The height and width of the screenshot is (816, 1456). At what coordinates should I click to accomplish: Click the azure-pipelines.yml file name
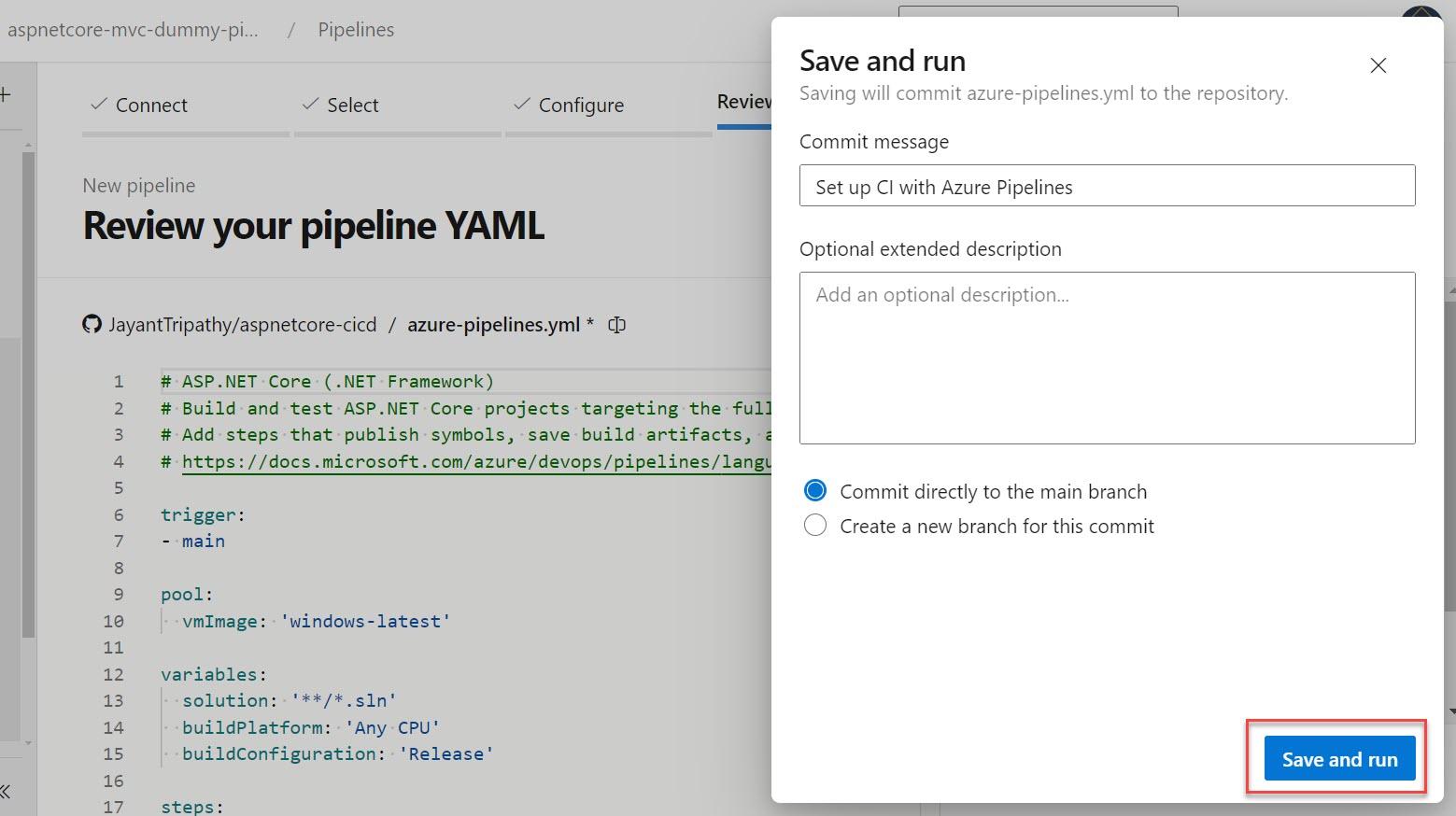click(493, 325)
